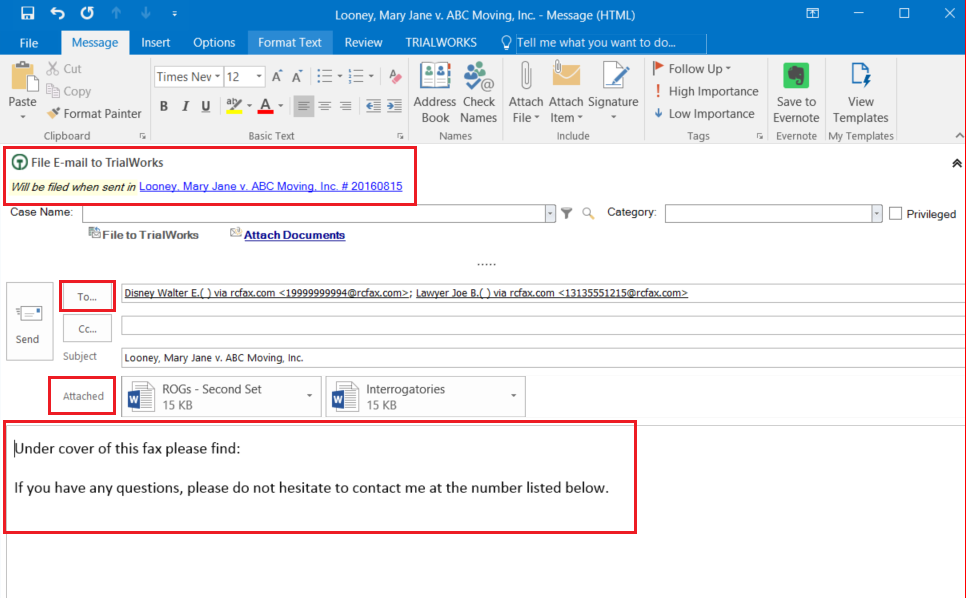Image resolution: width=966 pixels, height=598 pixels.
Task: Click the Tell me what you want field
Action: tap(610, 42)
